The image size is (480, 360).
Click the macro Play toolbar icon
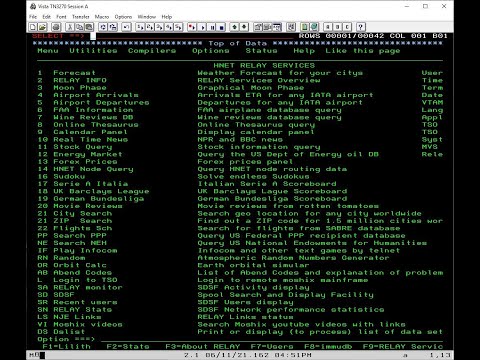(x=202, y=27)
